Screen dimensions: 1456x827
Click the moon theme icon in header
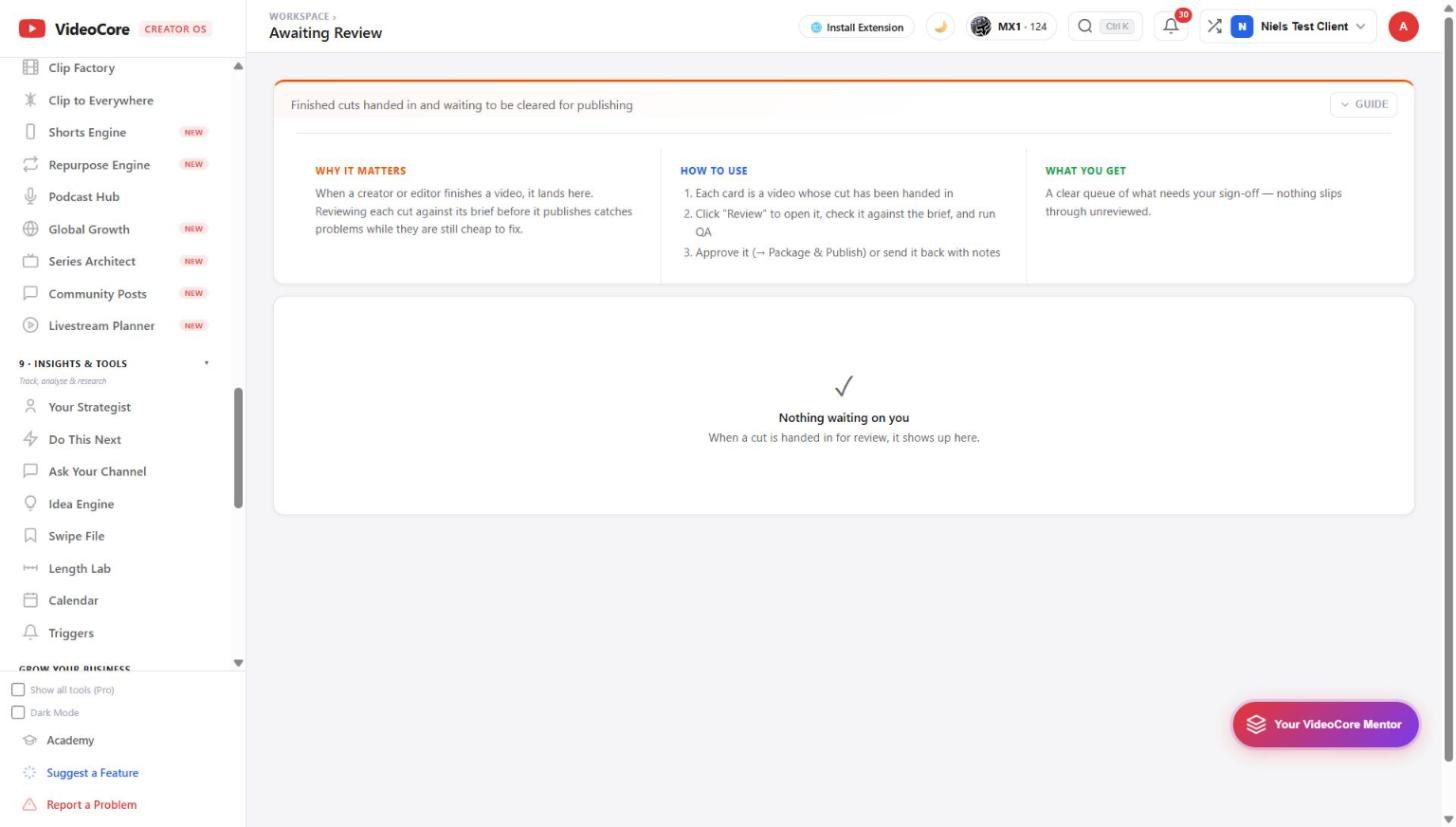click(940, 27)
